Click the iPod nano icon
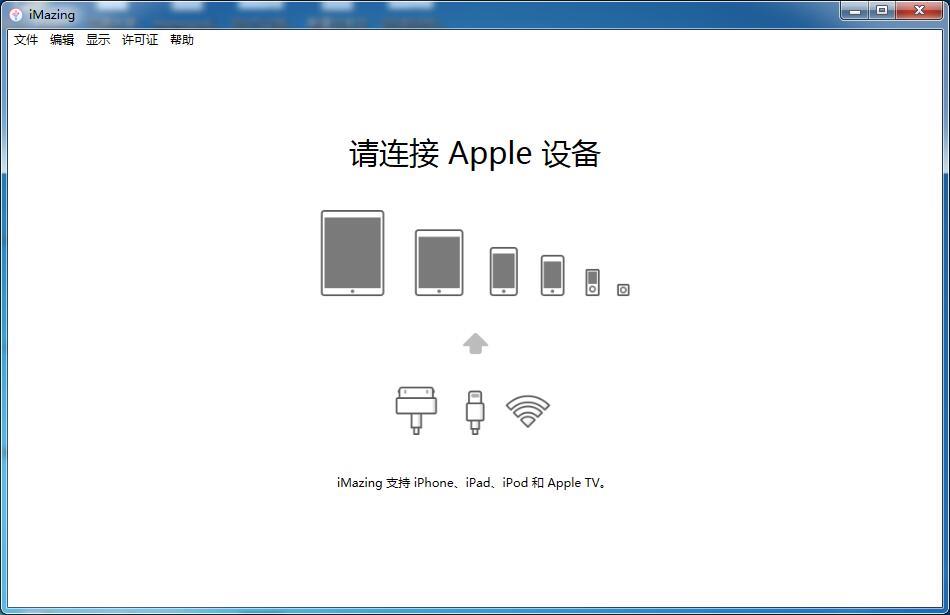This screenshot has width=950, height=615. pos(593,282)
